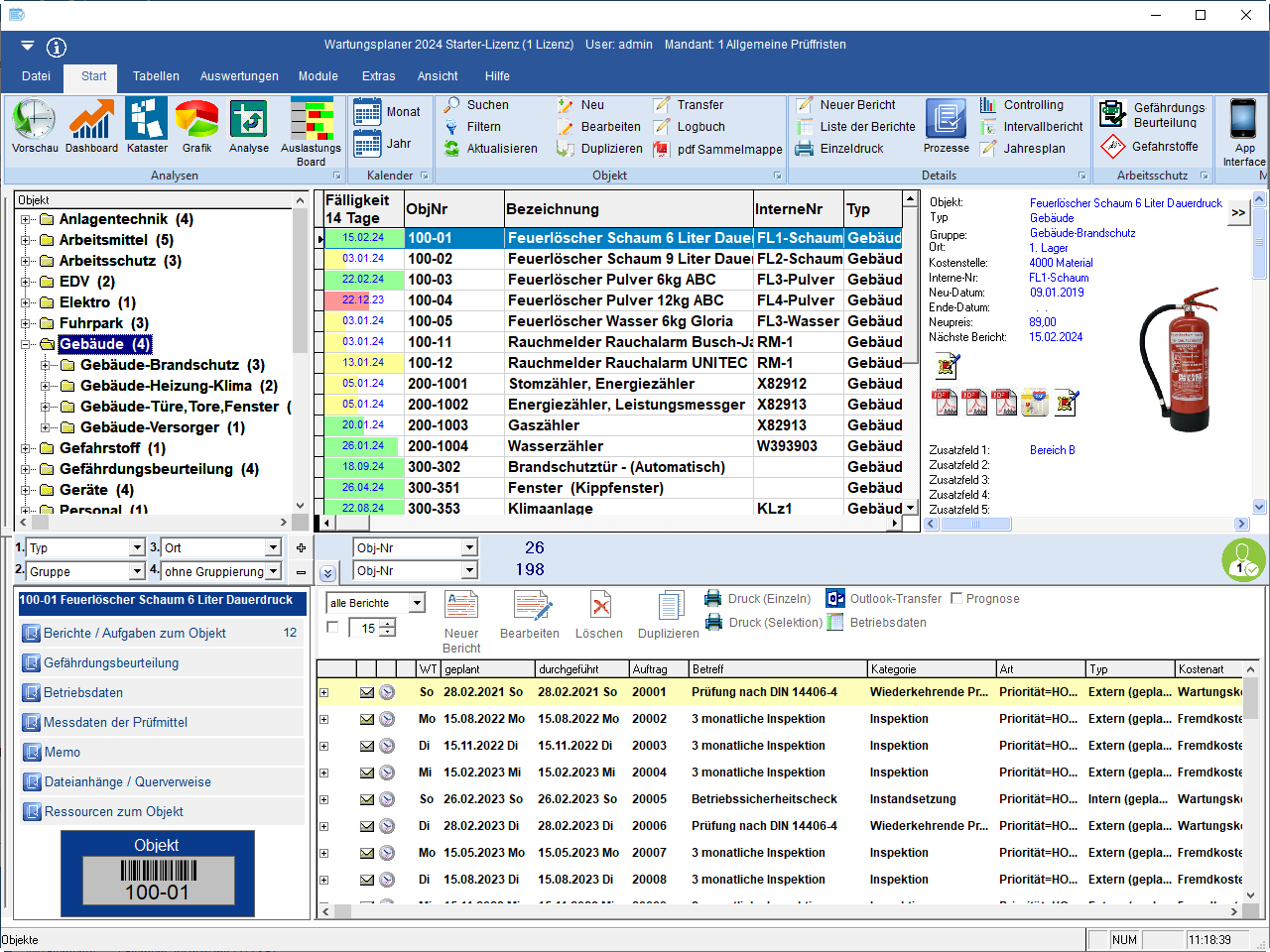Screen dimensions: 1270x952
Task: Open the Prozesse icon in Details
Action: (946, 121)
